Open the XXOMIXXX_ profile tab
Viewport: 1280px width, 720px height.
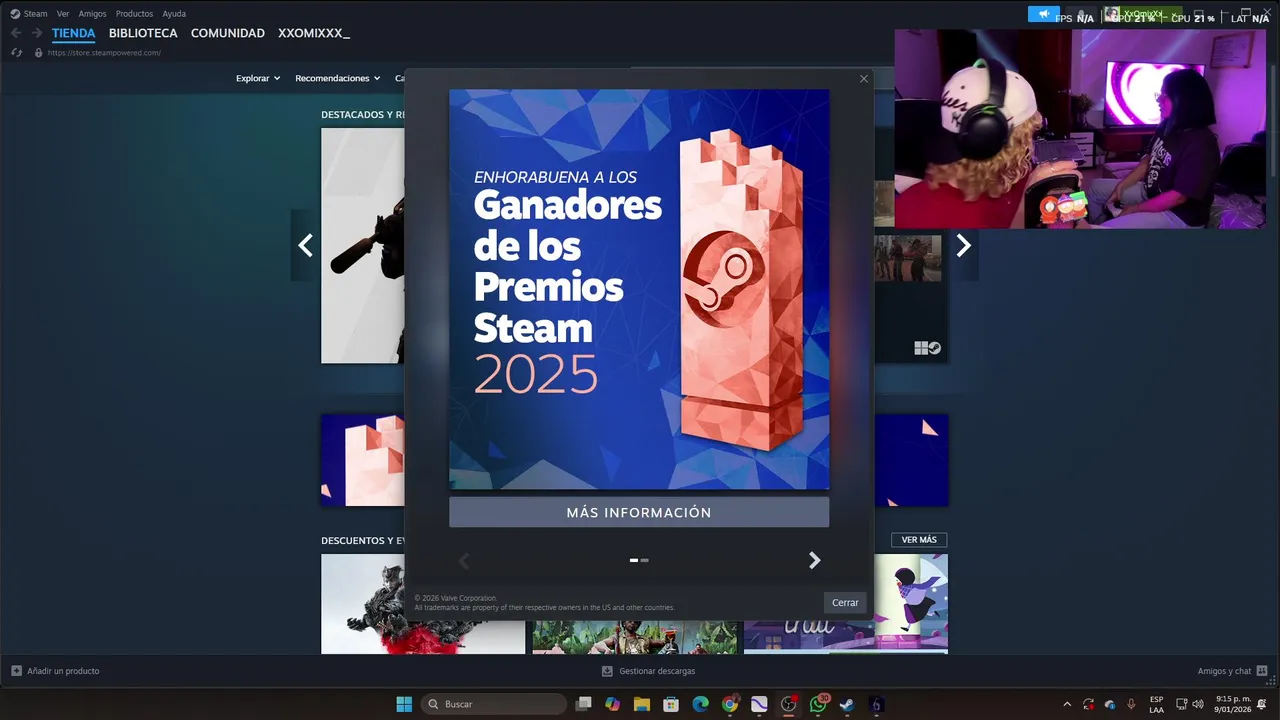pyautogui.click(x=314, y=33)
